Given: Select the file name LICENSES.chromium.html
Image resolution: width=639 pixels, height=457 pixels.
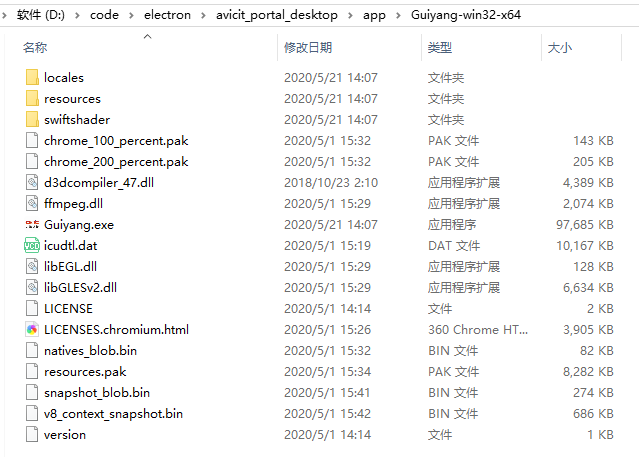Looking at the screenshot, I should click(117, 329).
